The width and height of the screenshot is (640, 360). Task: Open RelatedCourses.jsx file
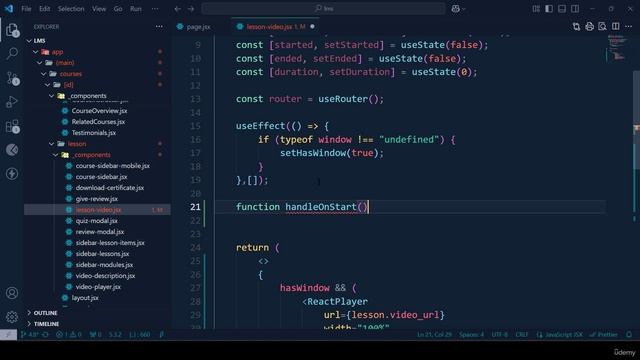(x=98, y=122)
